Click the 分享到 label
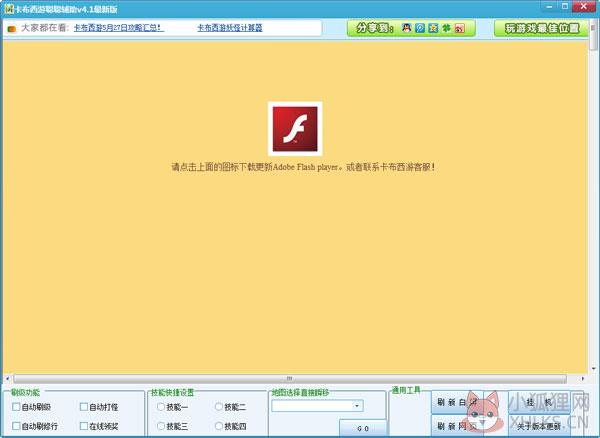This screenshot has height=438, width=600. (375, 28)
